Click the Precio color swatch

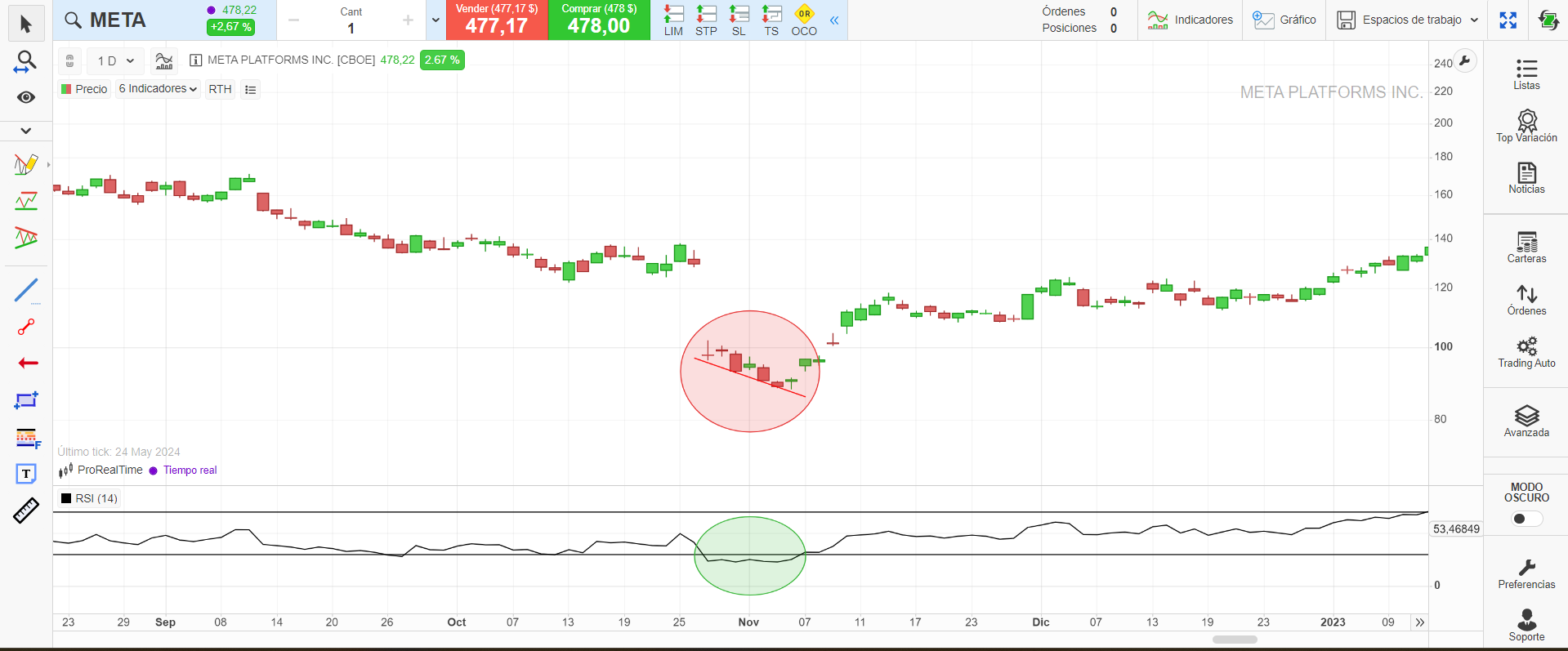click(x=66, y=89)
